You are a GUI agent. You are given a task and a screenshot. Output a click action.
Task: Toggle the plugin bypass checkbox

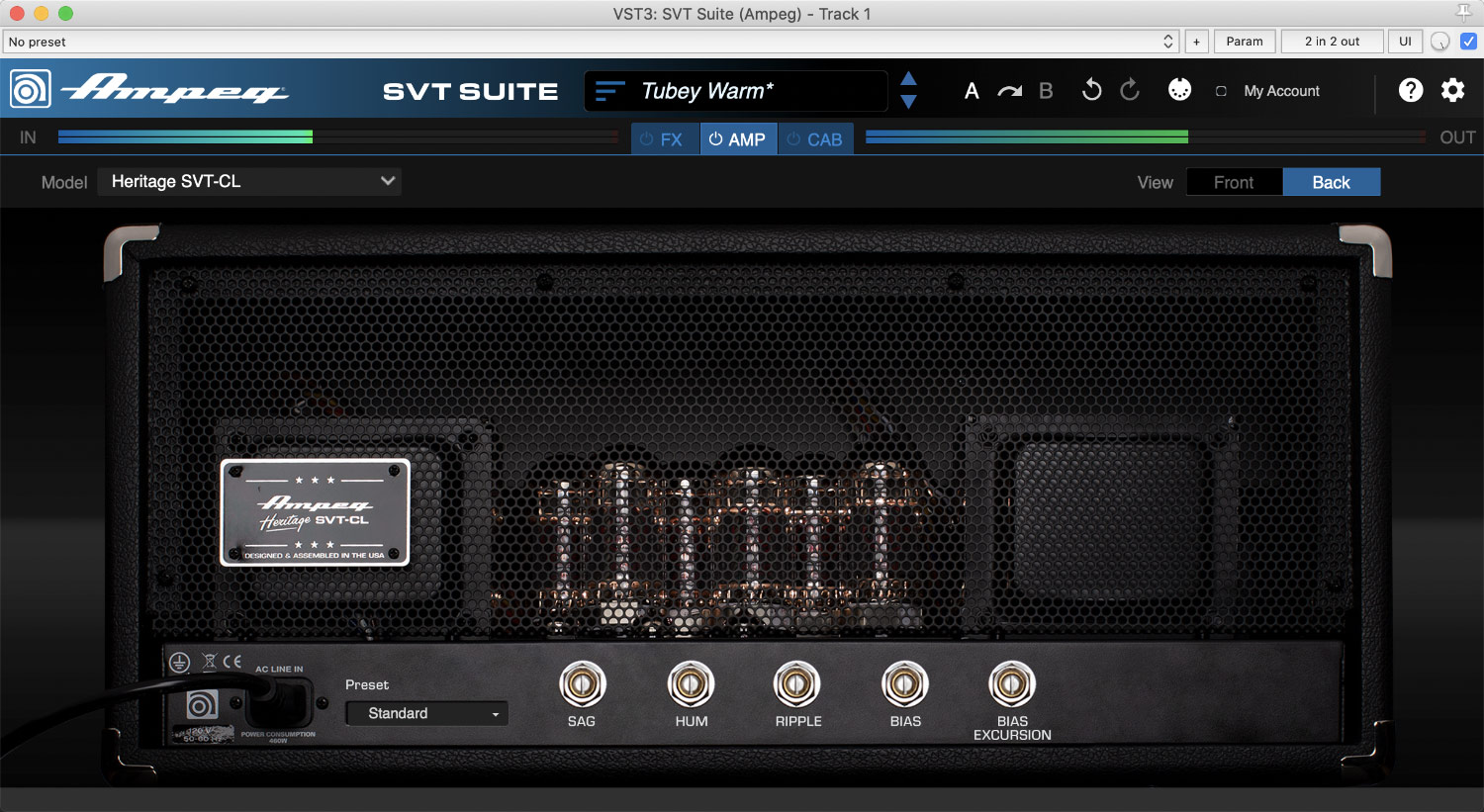pyautogui.click(x=1468, y=42)
